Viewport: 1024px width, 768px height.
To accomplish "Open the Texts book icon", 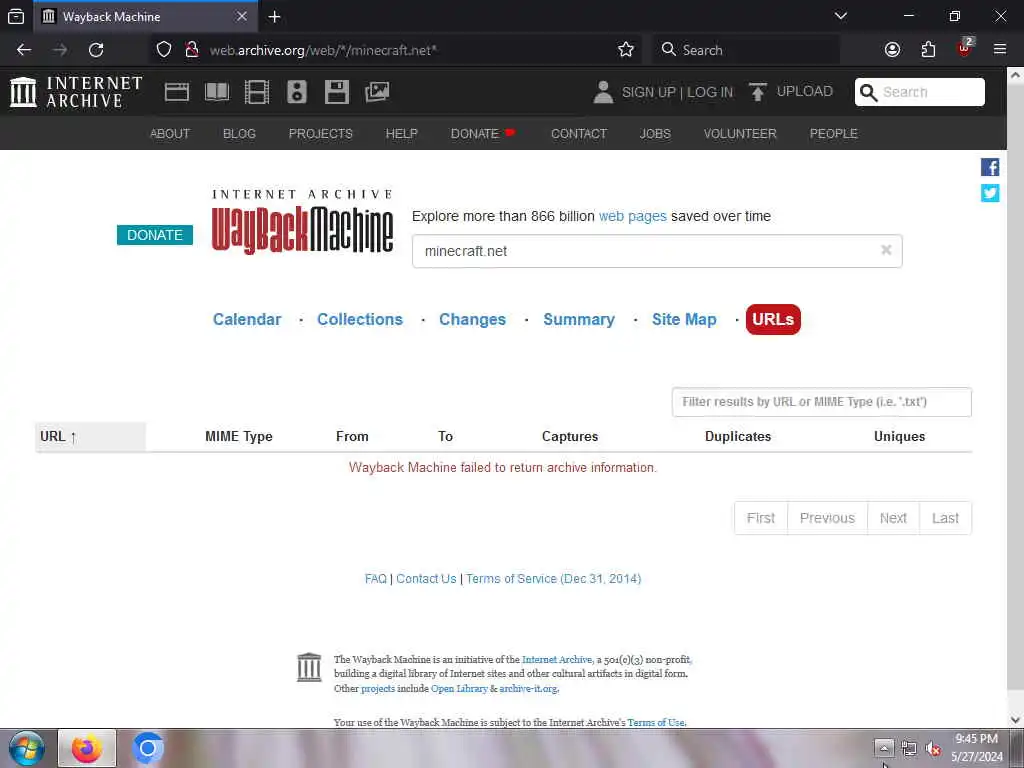I will tap(217, 92).
